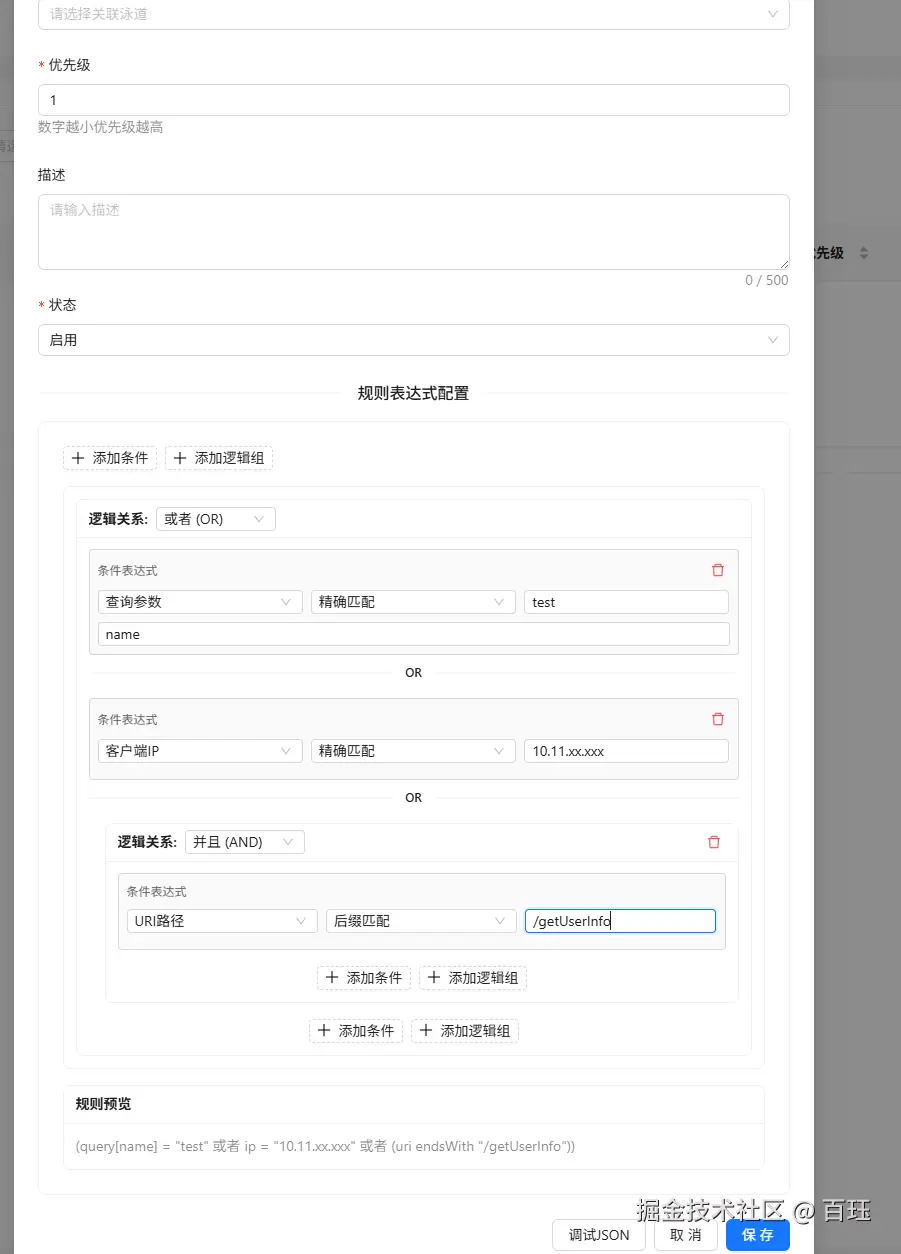Open the 并且 (AND) logic relation dropdown
901x1254 pixels.
245,842
